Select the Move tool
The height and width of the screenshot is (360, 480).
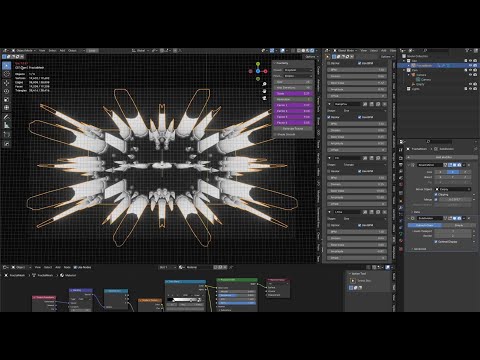(7, 83)
